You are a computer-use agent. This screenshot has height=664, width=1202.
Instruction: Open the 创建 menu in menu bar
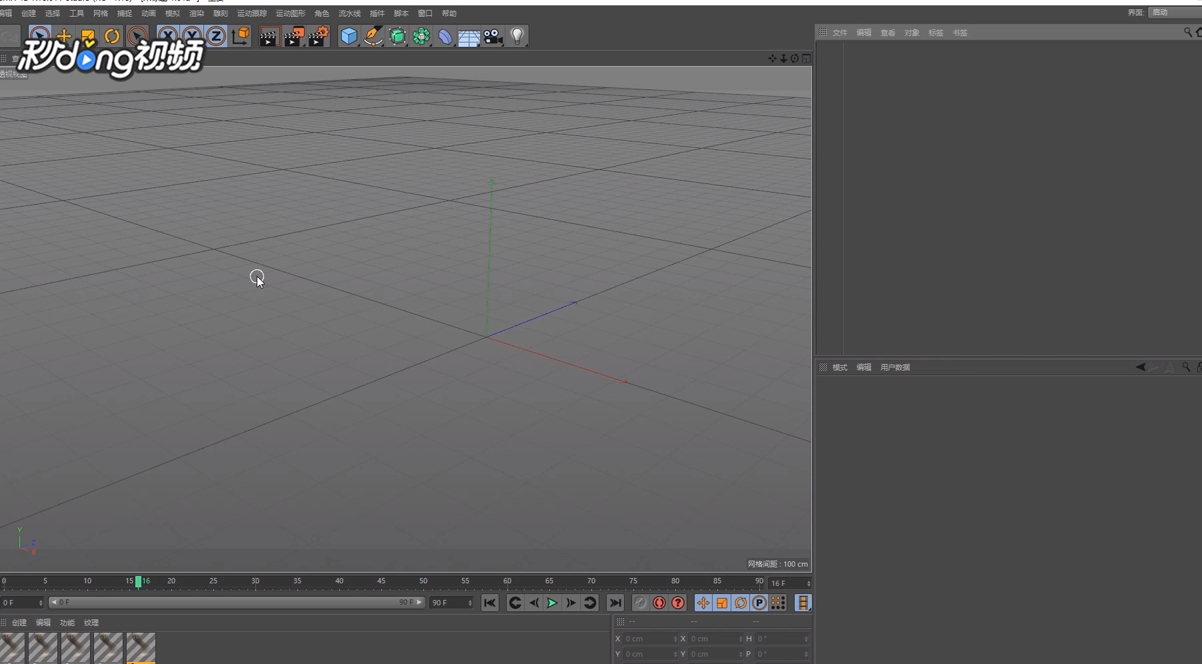click(x=28, y=14)
